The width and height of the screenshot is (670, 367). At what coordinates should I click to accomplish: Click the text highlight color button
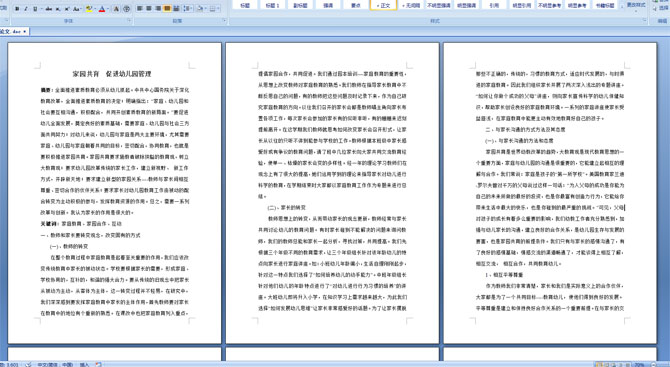coord(89,9)
